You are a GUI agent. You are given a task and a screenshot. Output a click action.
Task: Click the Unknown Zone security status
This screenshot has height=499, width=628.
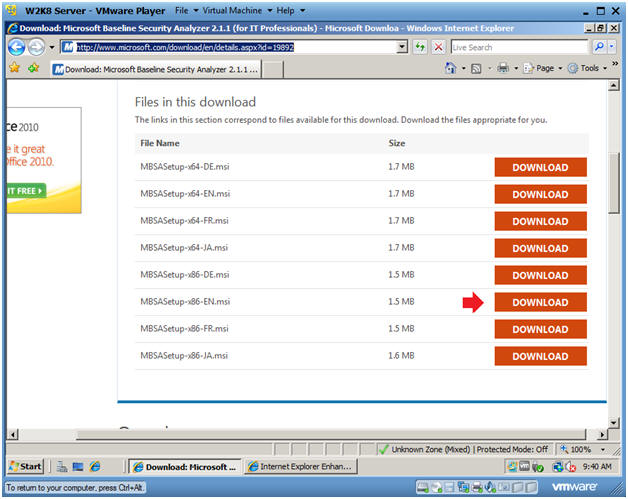pyautogui.click(x=465, y=449)
